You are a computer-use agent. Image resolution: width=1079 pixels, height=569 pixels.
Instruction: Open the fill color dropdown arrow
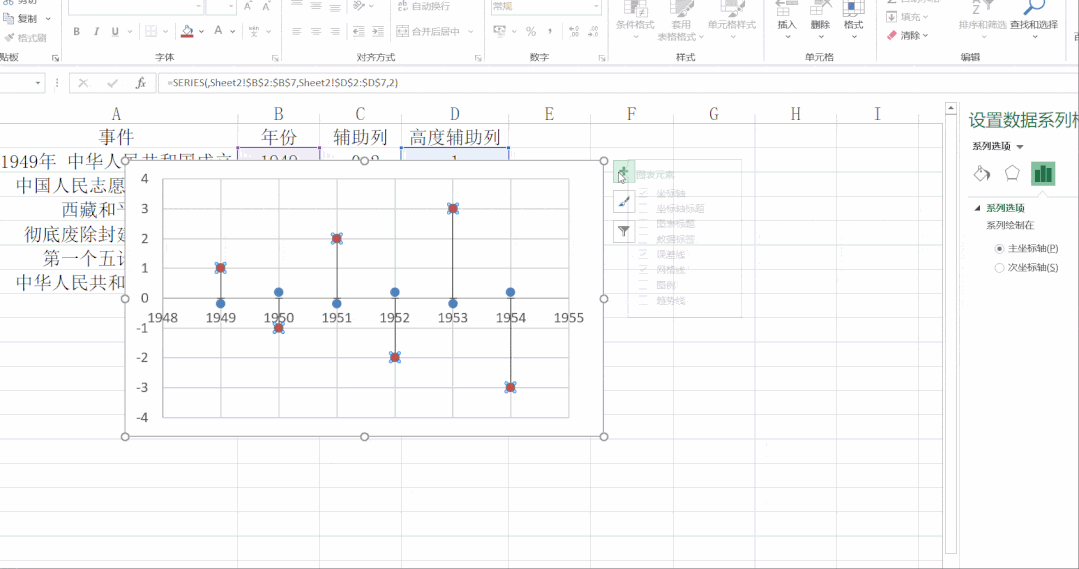click(201, 32)
